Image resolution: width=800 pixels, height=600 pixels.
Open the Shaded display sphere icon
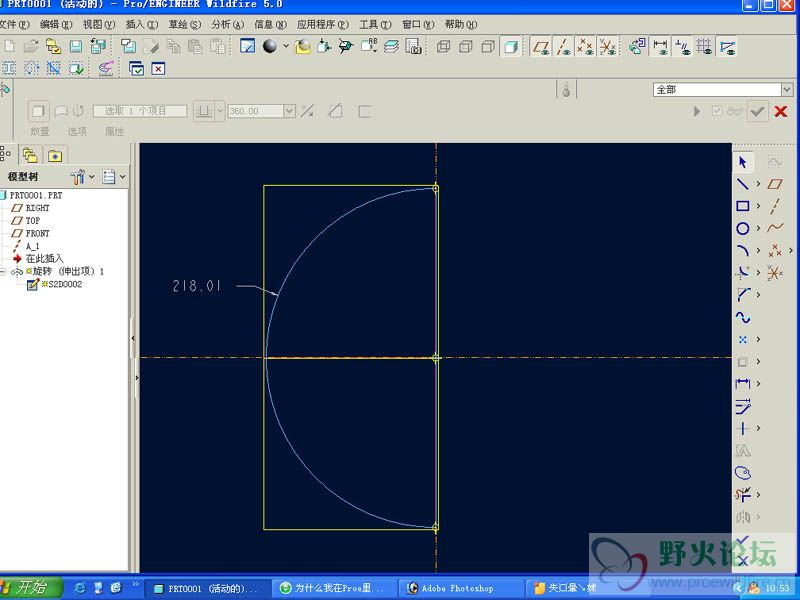click(270, 47)
